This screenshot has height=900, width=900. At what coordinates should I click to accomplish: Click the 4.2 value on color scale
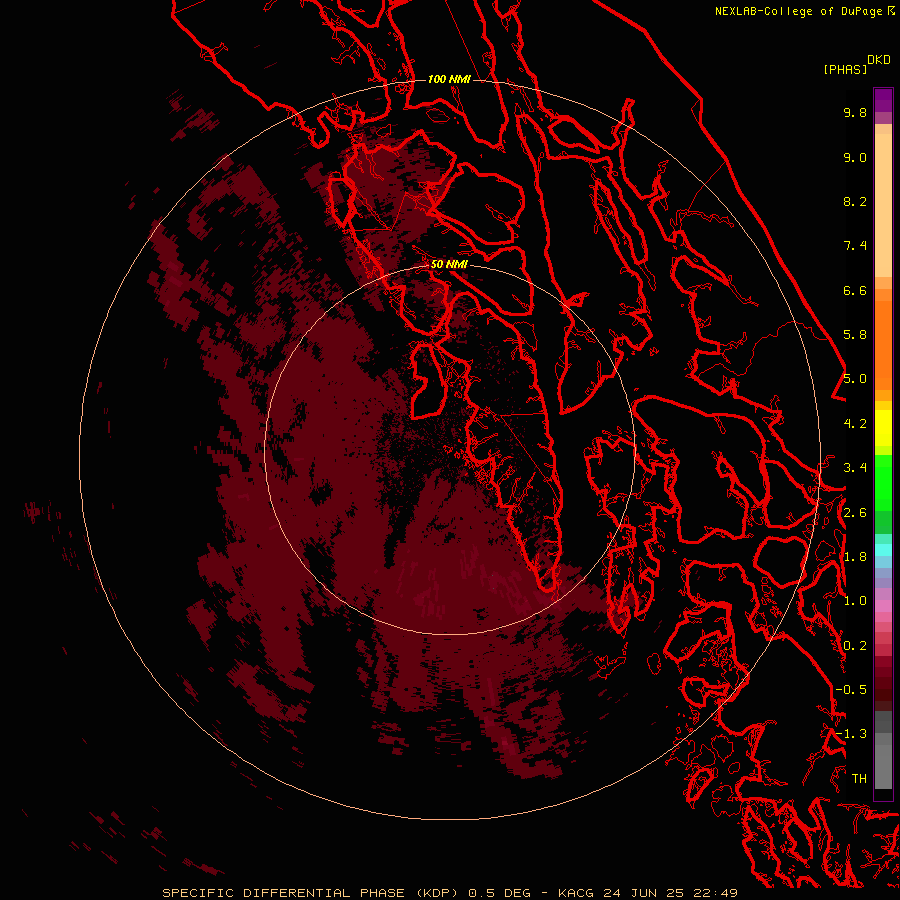pos(855,424)
